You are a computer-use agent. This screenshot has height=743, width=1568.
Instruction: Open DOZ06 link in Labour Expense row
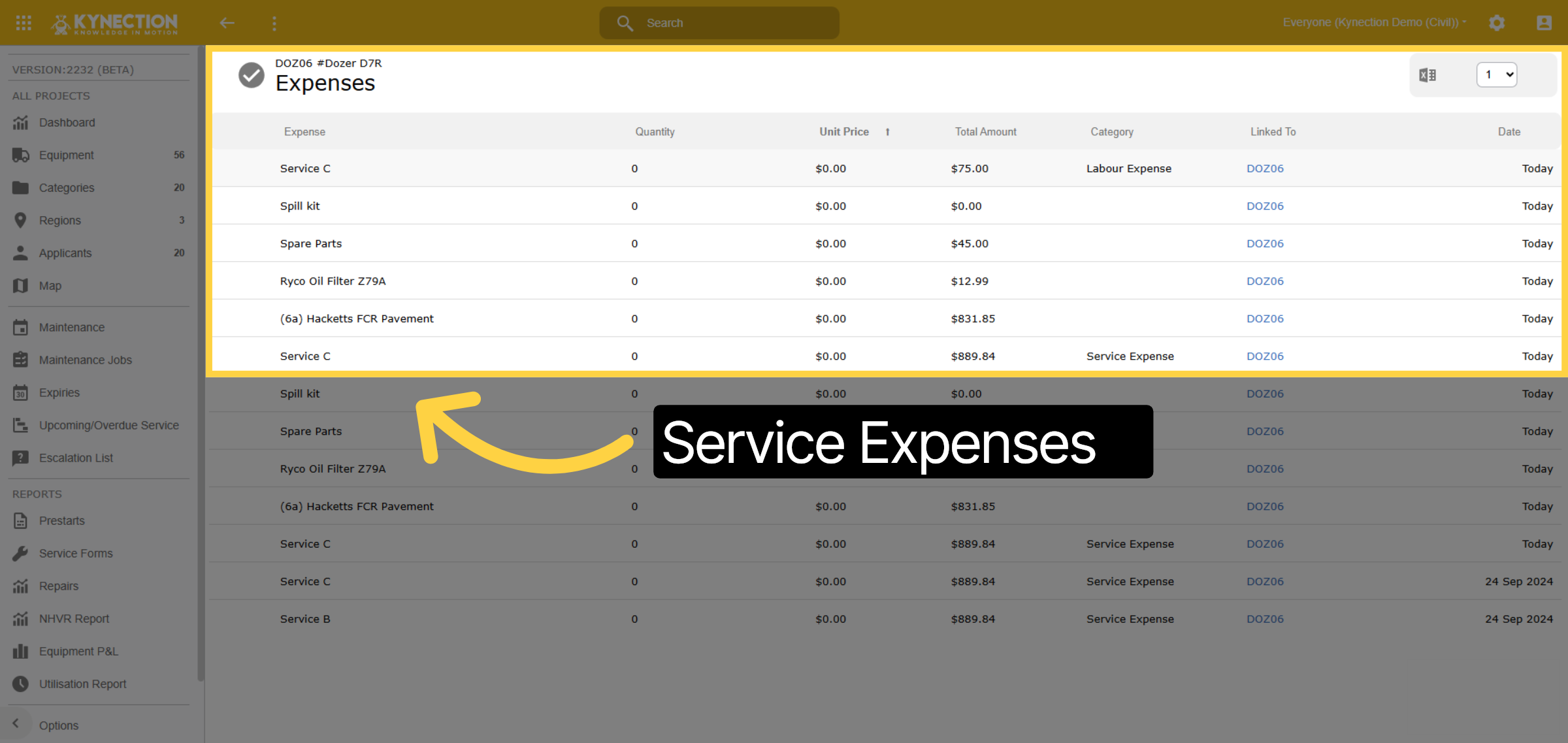[x=1265, y=168]
